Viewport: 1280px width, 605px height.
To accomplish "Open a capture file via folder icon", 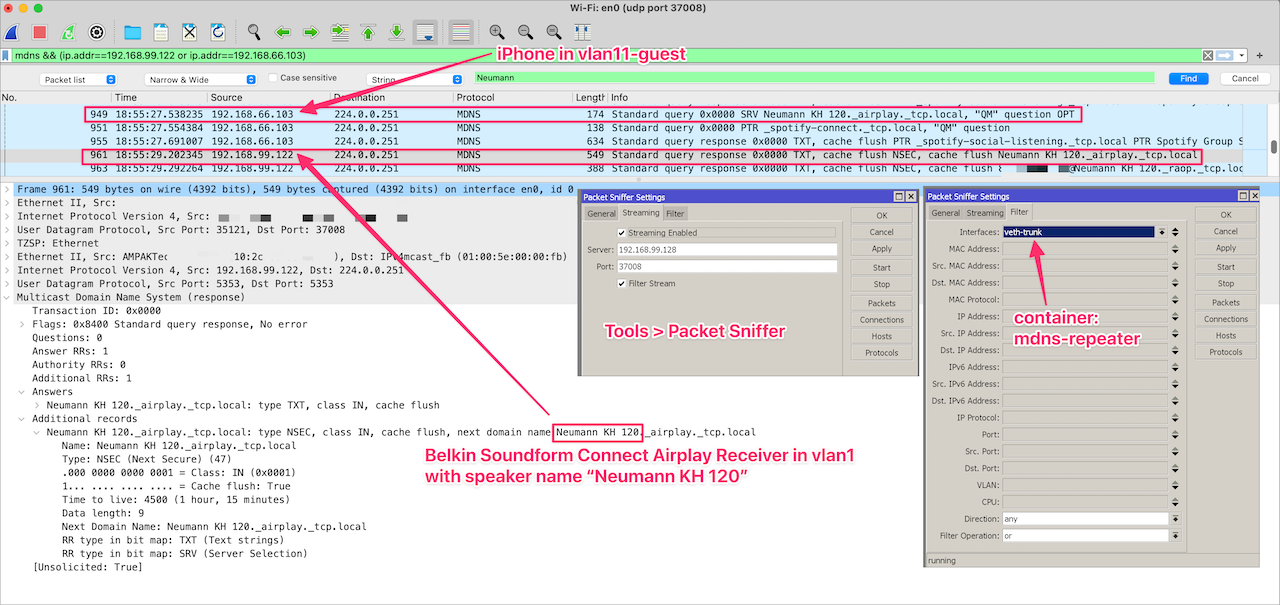I will (x=133, y=33).
